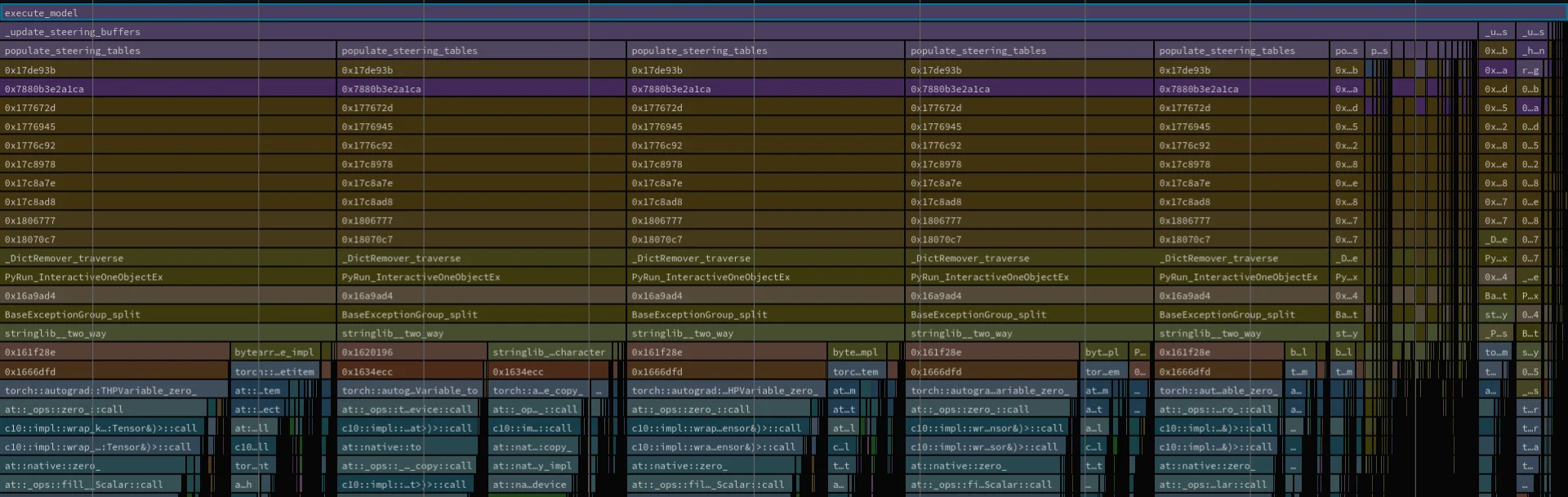Select the leftmost populate_steering_tables frame
Screen dimensions: 1568x497
click(x=167, y=51)
